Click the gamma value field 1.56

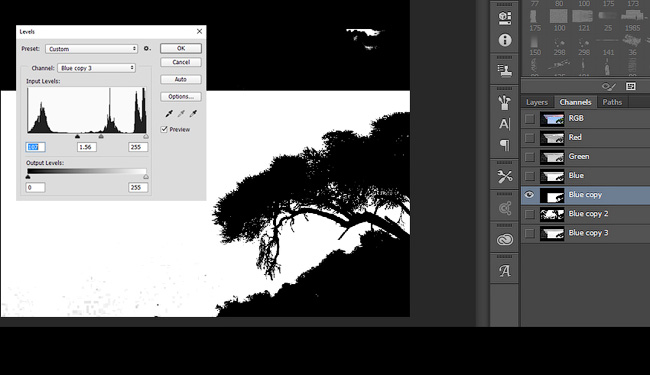pyautogui.click(x=87, y=147)
